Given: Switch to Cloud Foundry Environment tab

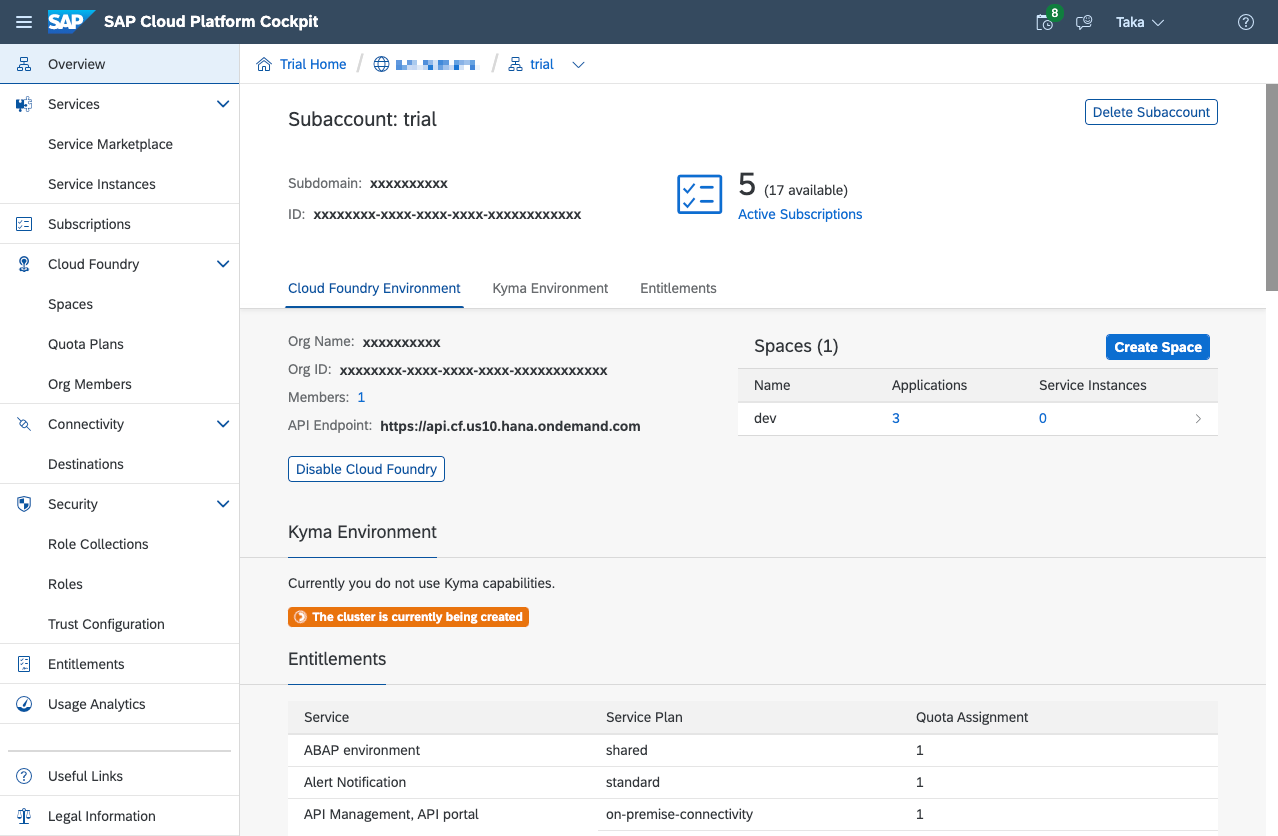Looking at the screenshot, I should [374, 288].
